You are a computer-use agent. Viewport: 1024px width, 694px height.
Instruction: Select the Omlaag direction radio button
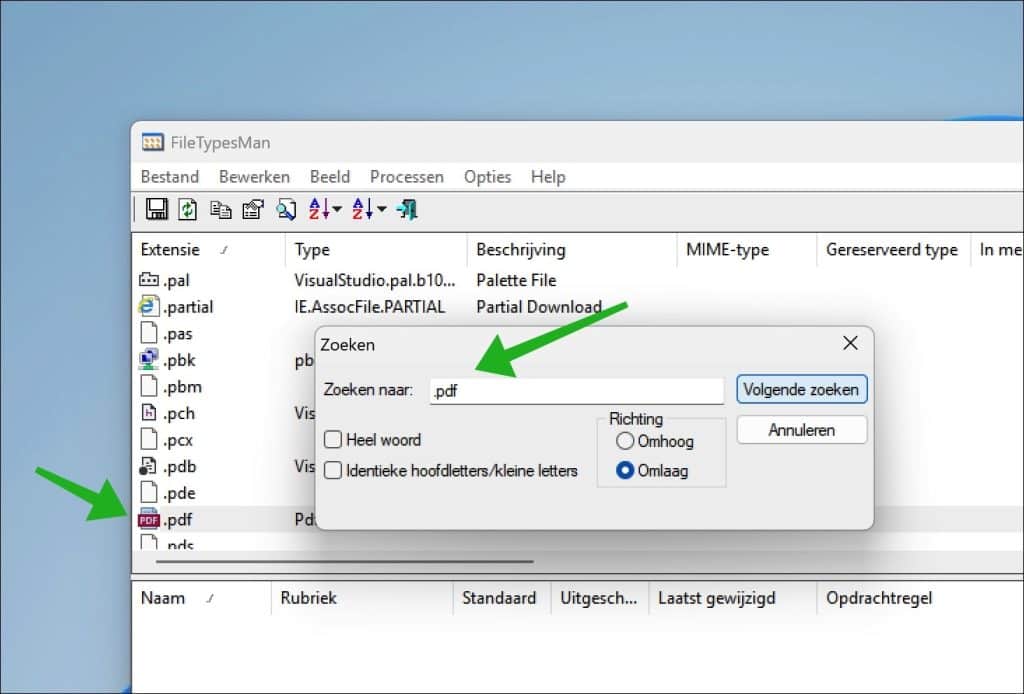point(625,470)
